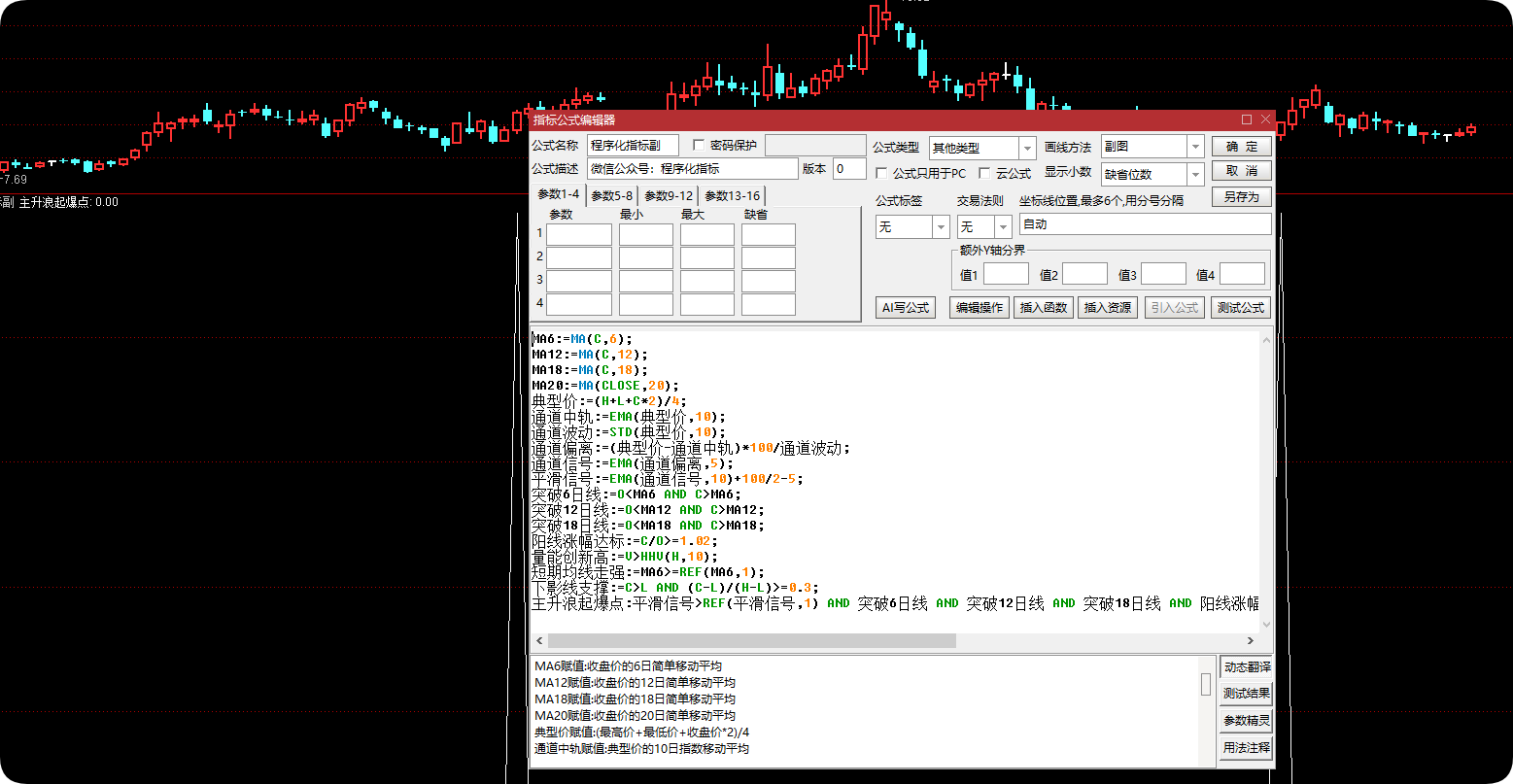Click the 插入函数 button
The height and width of the screenshot is (784, 1513).
1044,308
